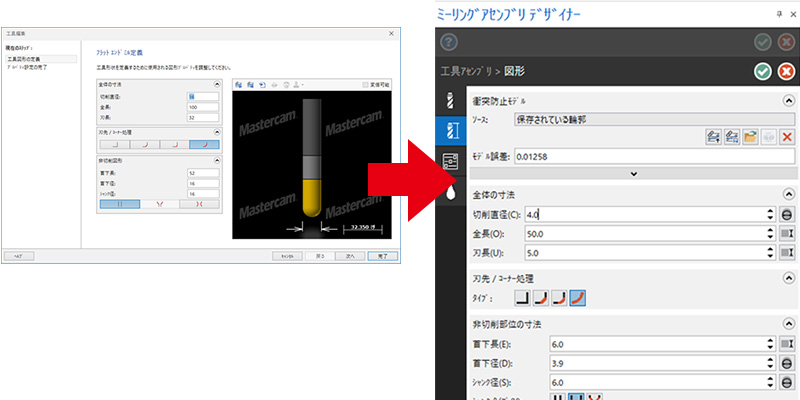This screenshot has width=800, height=400.
Task: Collapse the 全体の寸法 section
Action: tap(786, 193)
